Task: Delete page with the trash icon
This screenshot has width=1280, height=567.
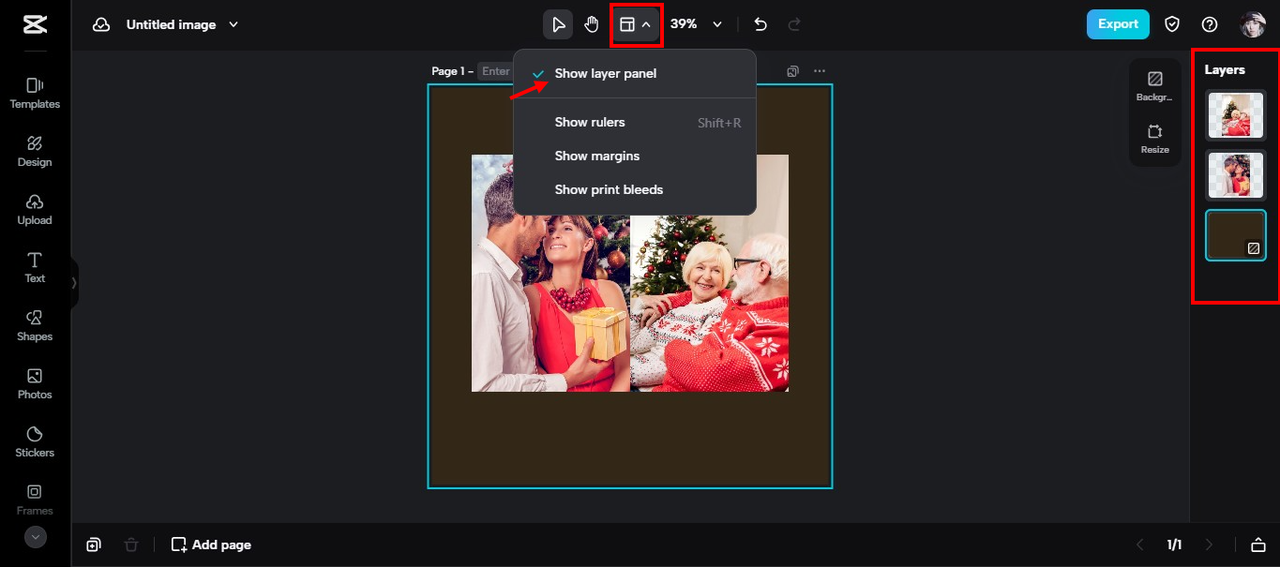Action: click(131, 545)
